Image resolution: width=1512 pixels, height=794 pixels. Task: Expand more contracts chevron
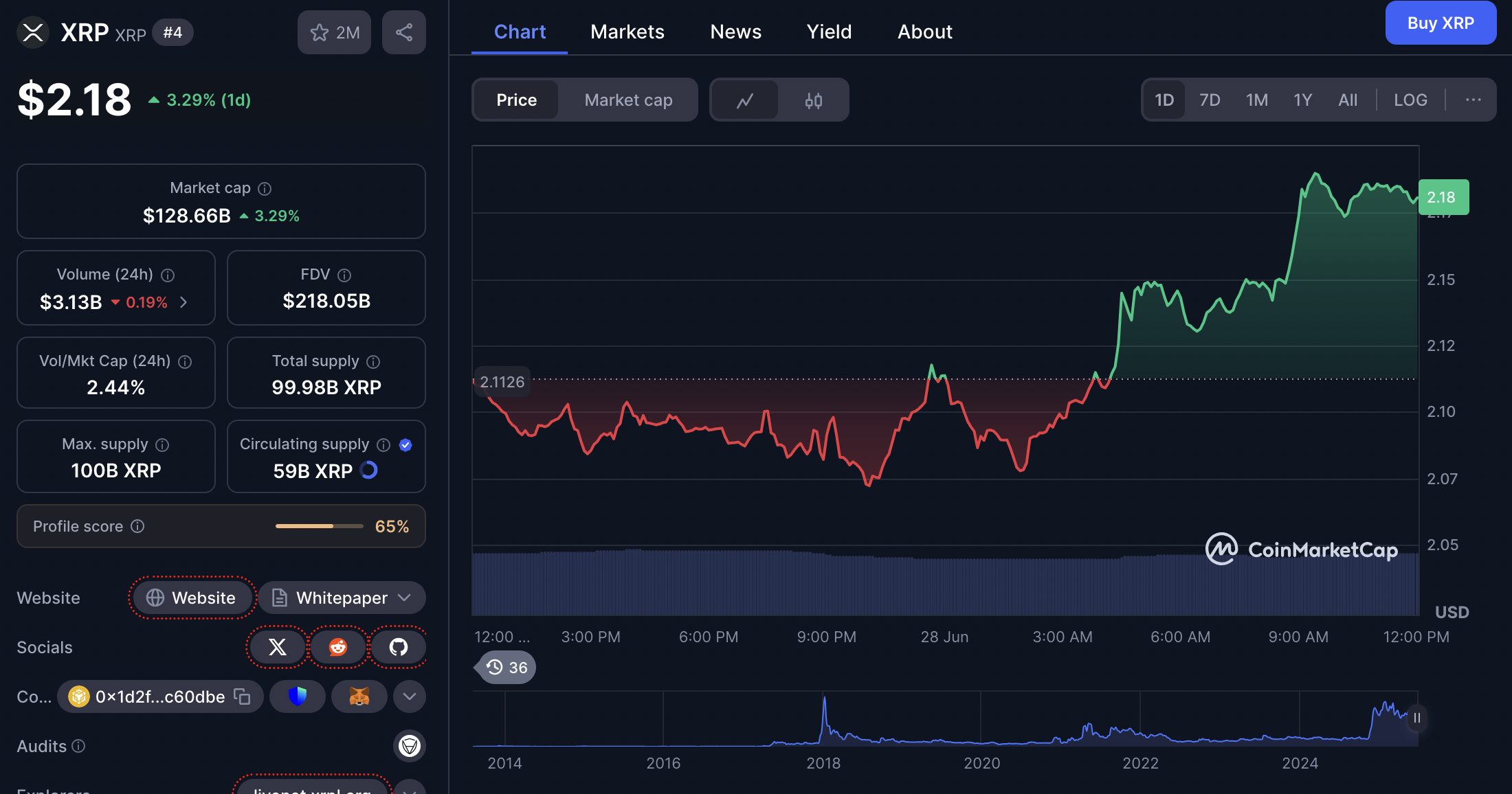(410, 696)
